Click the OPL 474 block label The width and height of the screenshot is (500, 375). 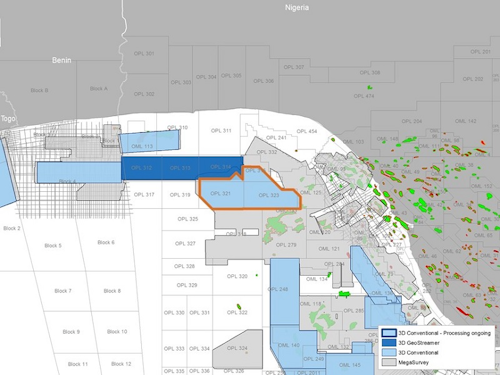[364, 96]
